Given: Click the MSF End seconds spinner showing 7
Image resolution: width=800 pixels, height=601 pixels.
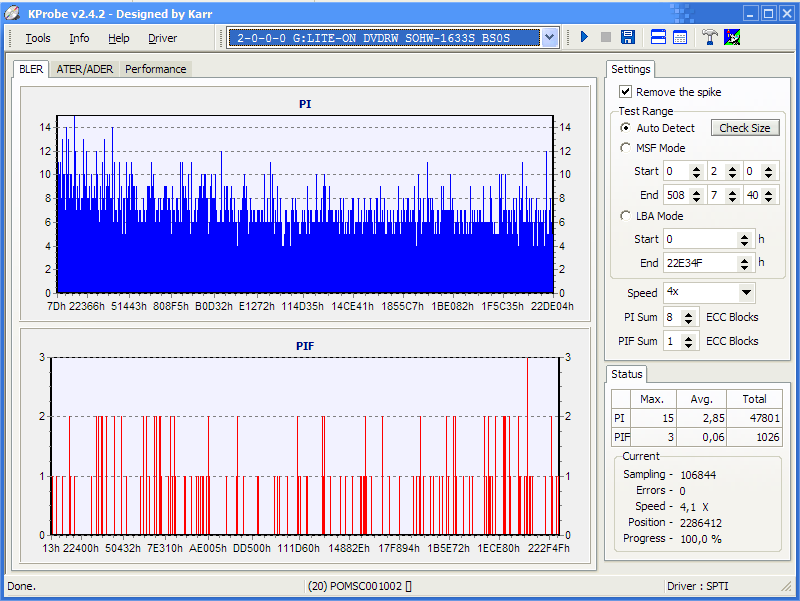Looking at the screenshot, I should tap(732, 195).
